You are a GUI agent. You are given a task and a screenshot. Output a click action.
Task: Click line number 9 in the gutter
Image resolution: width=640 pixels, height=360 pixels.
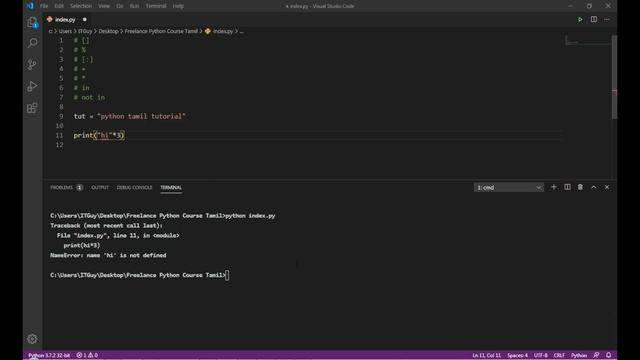pos(61,116)
